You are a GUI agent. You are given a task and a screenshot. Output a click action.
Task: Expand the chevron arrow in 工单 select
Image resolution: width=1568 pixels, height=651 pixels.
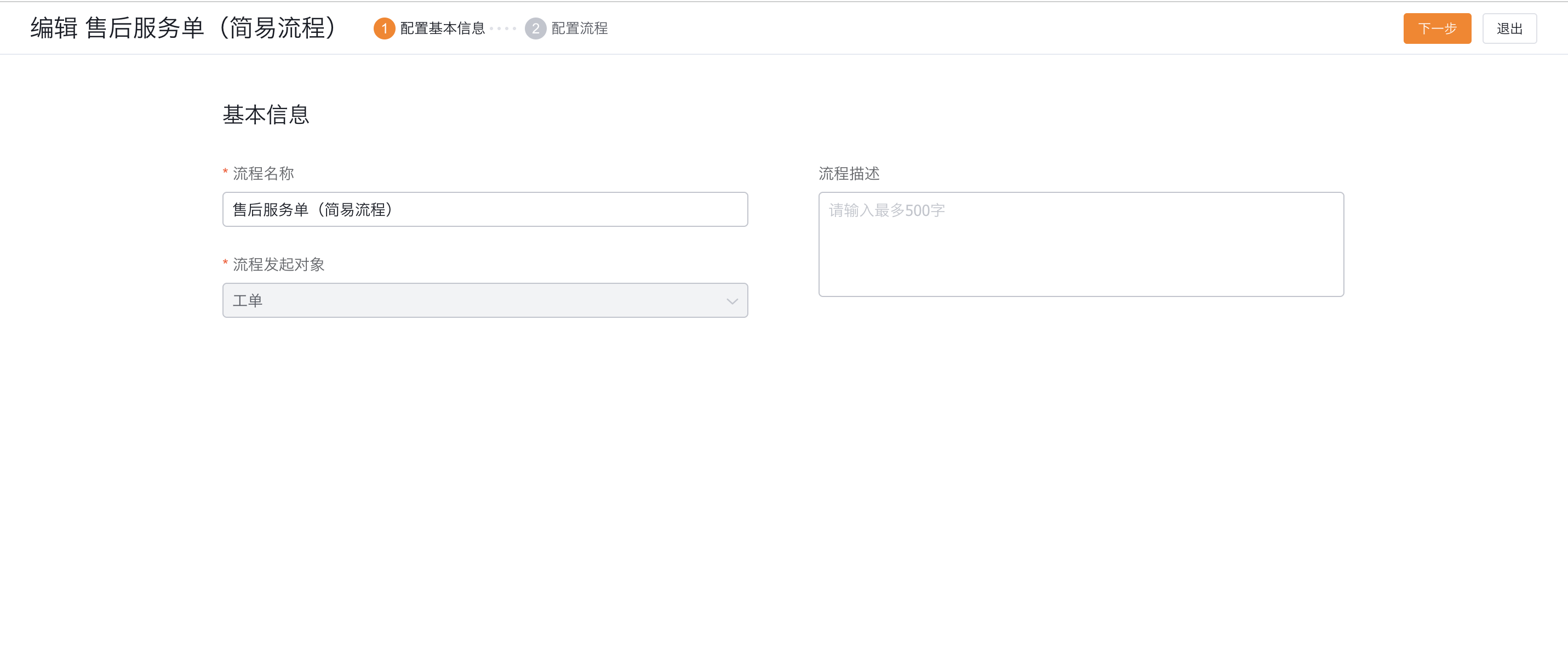(x=731, y=301)
